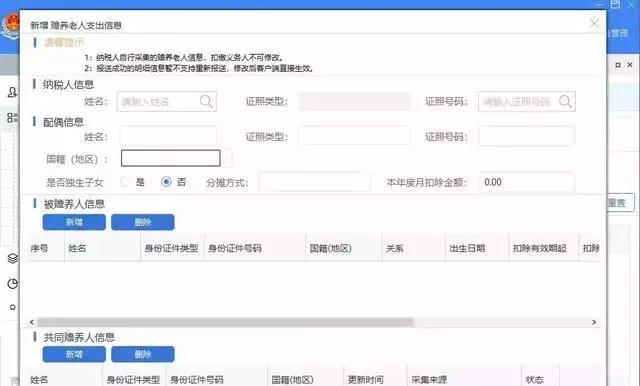Click 新增 under 共同赡养人信息
The width and height of the screenshot is (640, 386).
[x=74, y=354]
